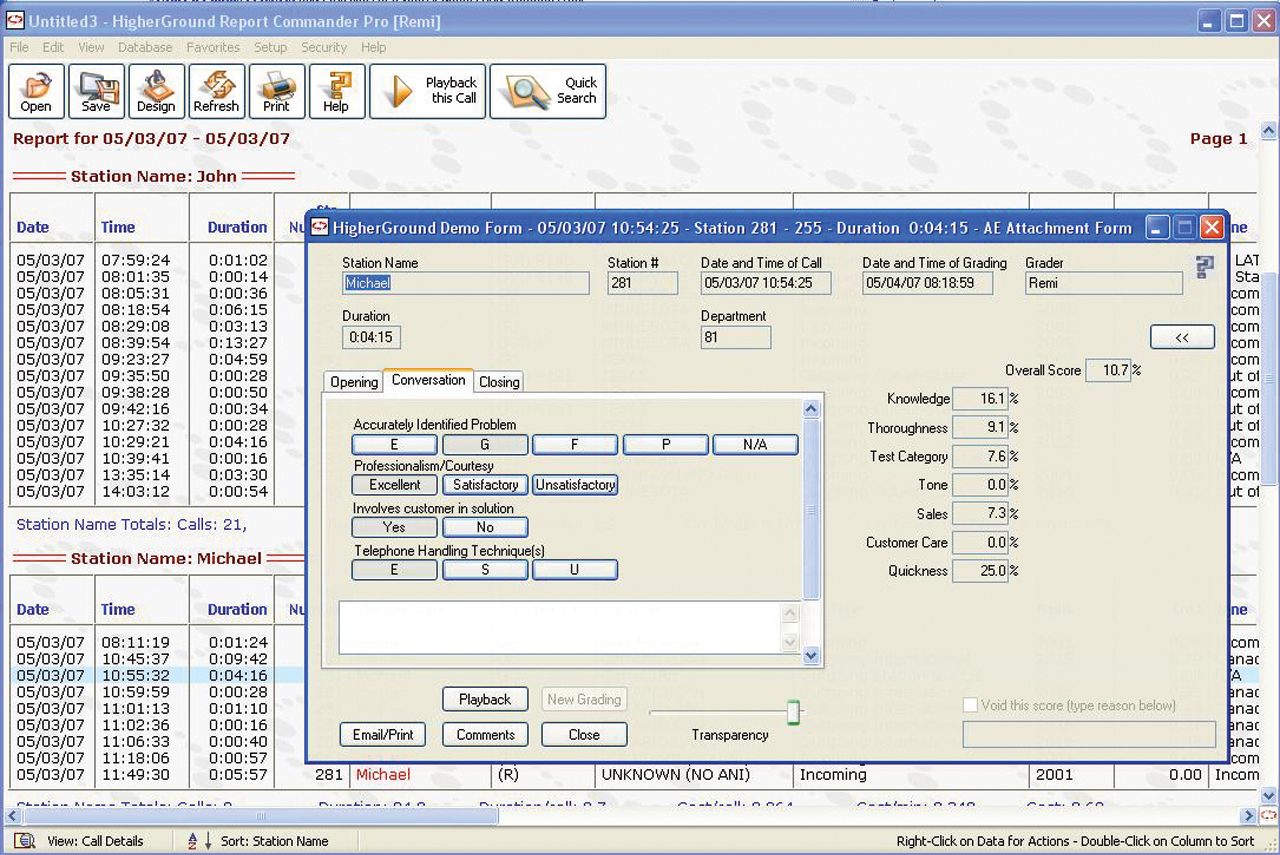Select Michael's call at 11:49:30
This screenshot has width=1280, height=855.
click(136, 774)
